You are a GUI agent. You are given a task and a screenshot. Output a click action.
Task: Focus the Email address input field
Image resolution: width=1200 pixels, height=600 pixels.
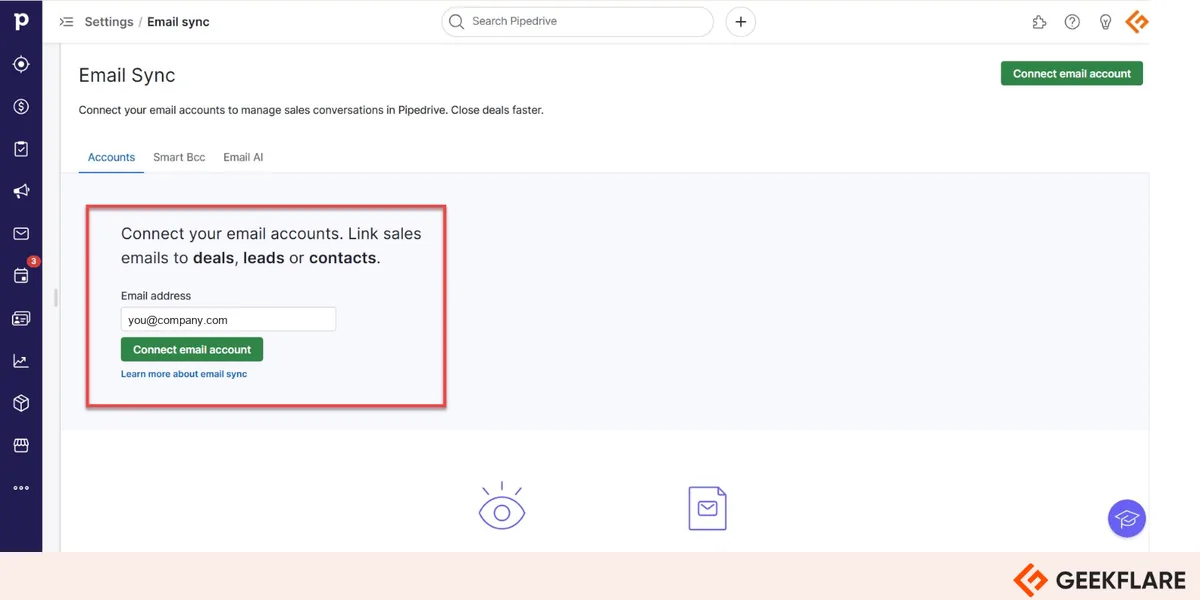click(x=228, y=320)
